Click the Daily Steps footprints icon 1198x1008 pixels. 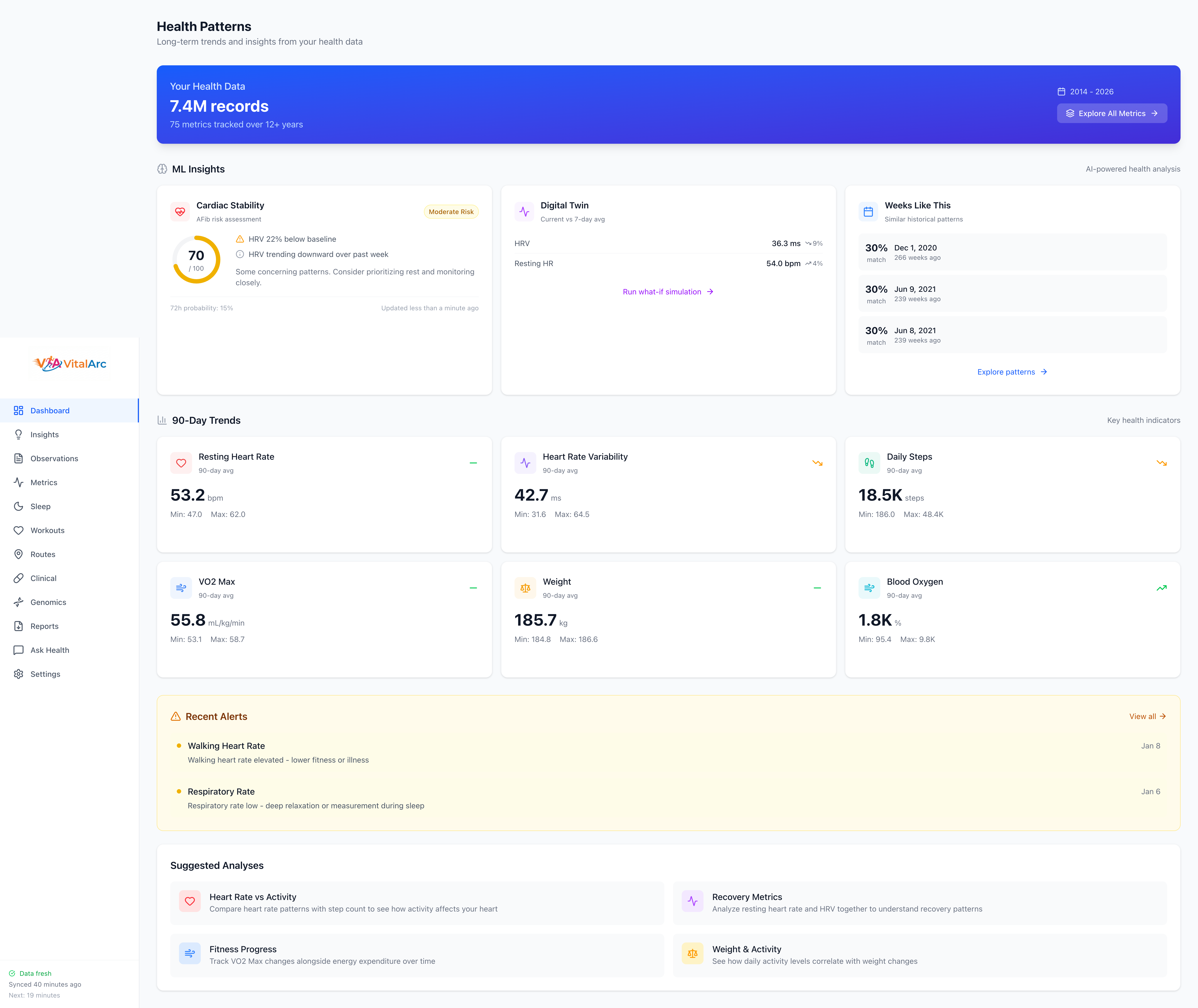[x=869, y=463]
